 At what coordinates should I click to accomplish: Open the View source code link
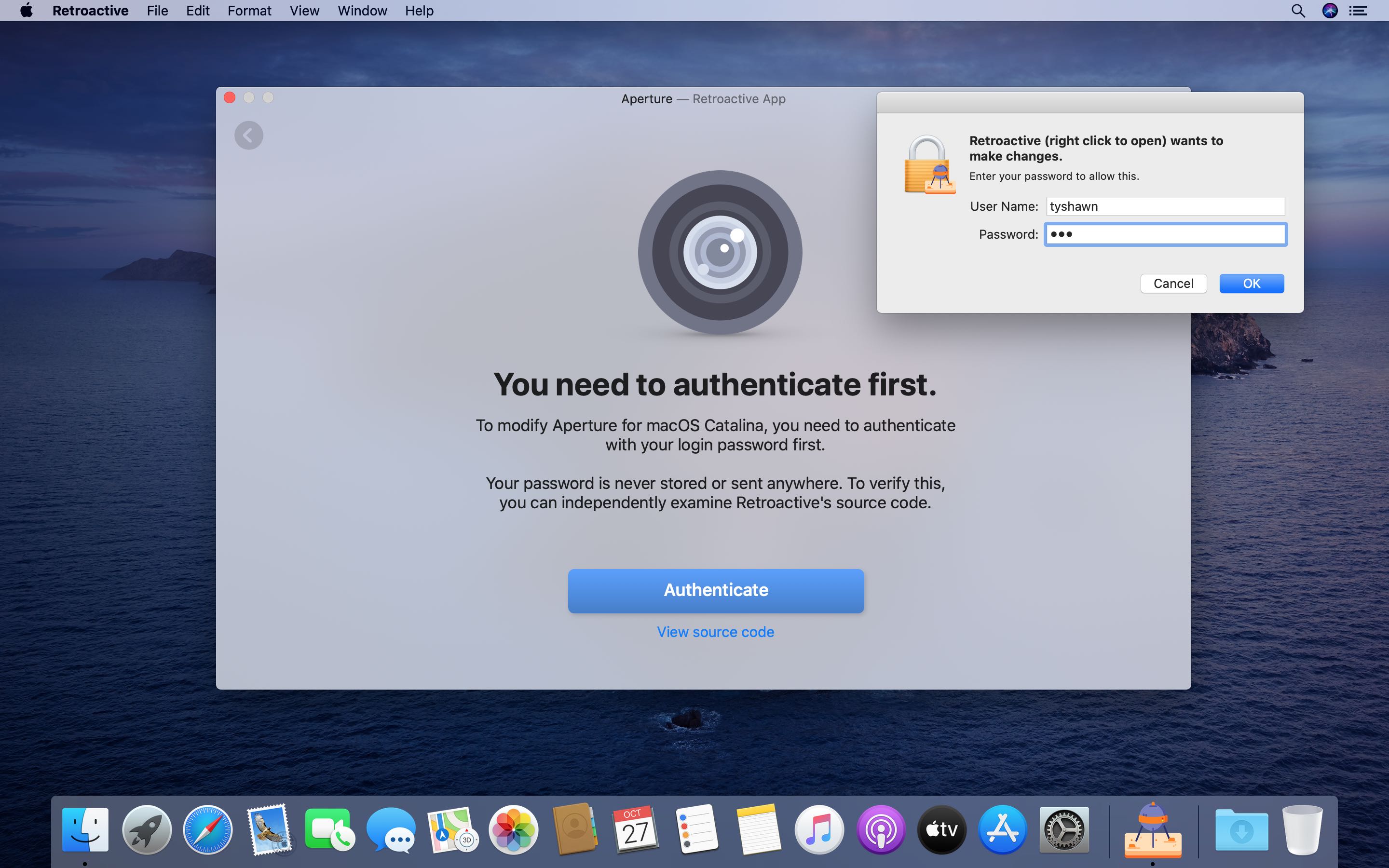click(x=715, y=632)
